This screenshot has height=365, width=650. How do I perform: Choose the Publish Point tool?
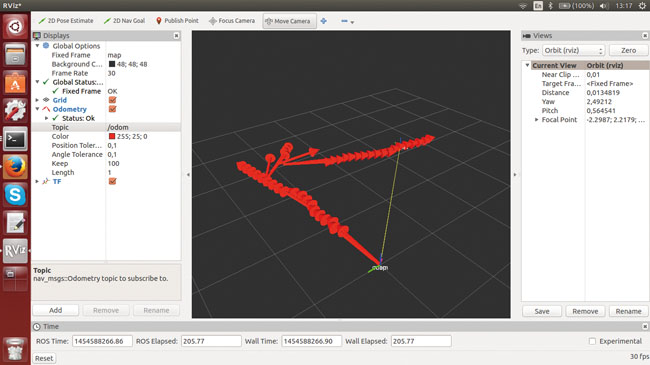(177, 21)
